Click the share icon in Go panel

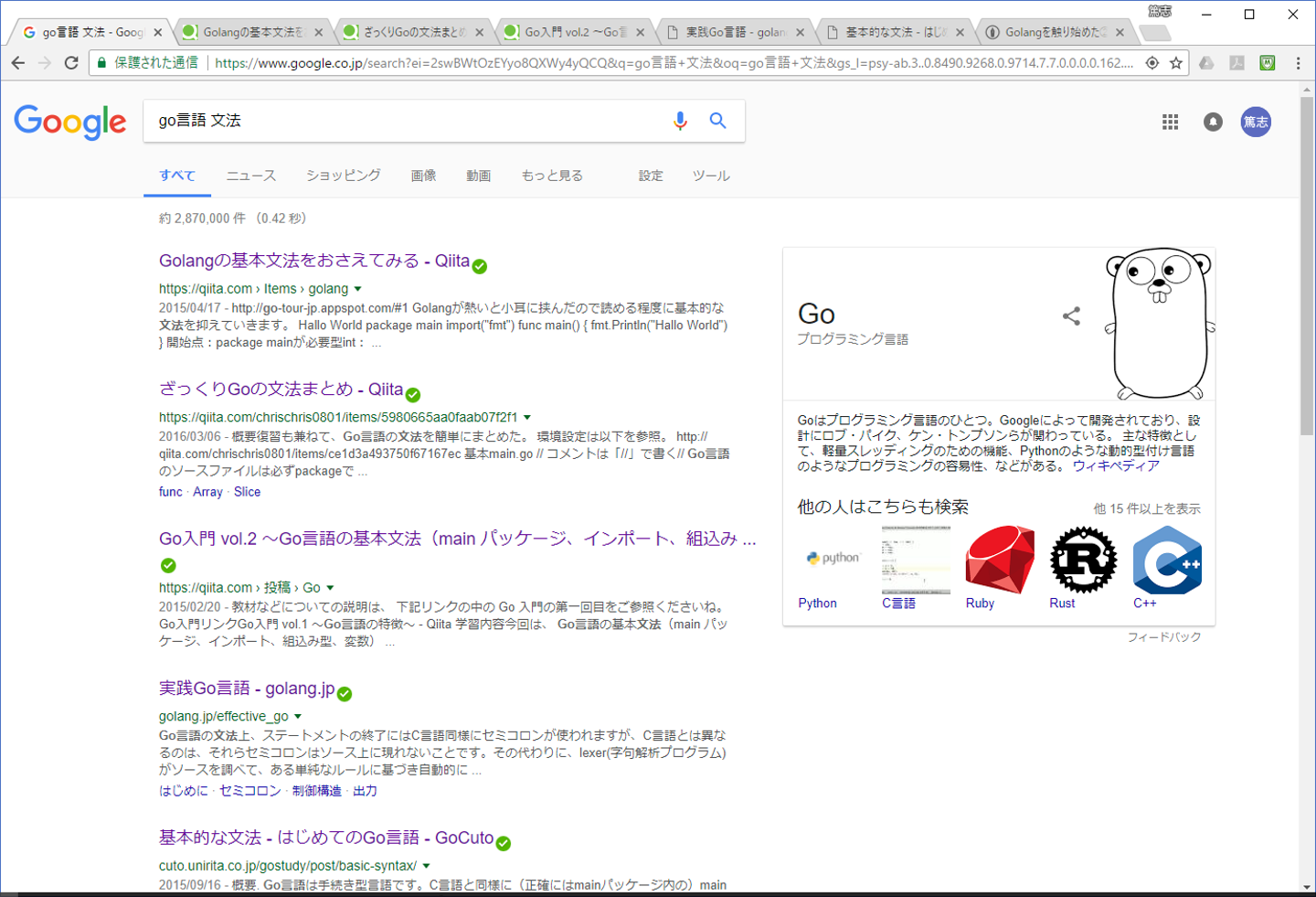coord(1071,316)
